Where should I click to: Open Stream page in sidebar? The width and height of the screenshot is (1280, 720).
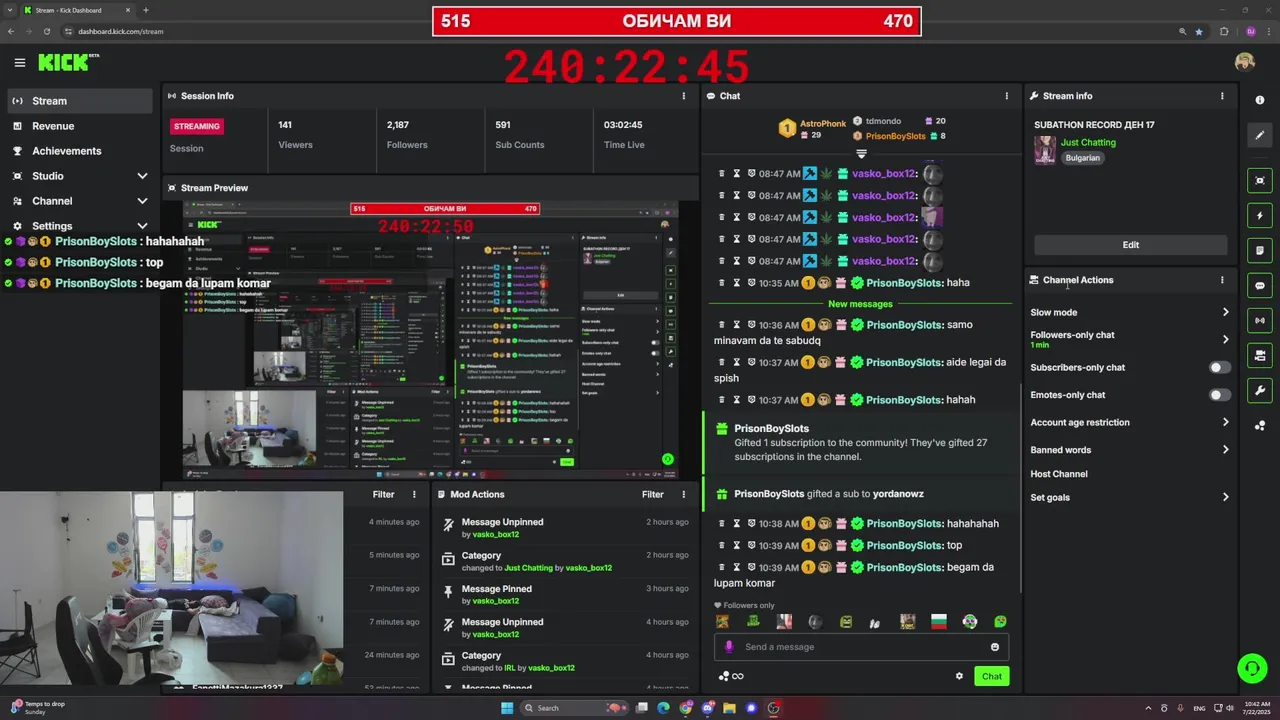click(80, 100)
